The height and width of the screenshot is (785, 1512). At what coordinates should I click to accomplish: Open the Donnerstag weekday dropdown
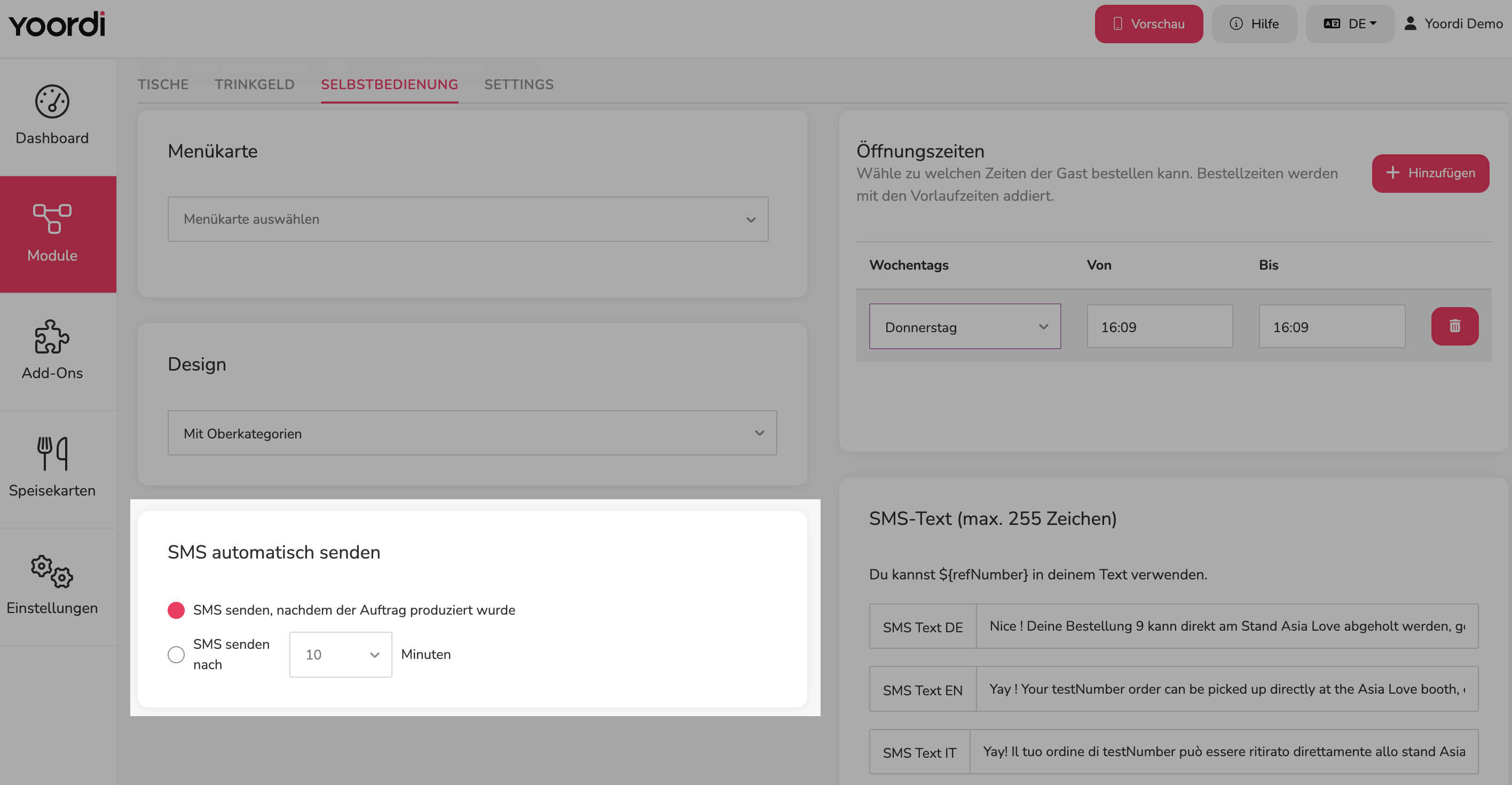pos(964,326)
